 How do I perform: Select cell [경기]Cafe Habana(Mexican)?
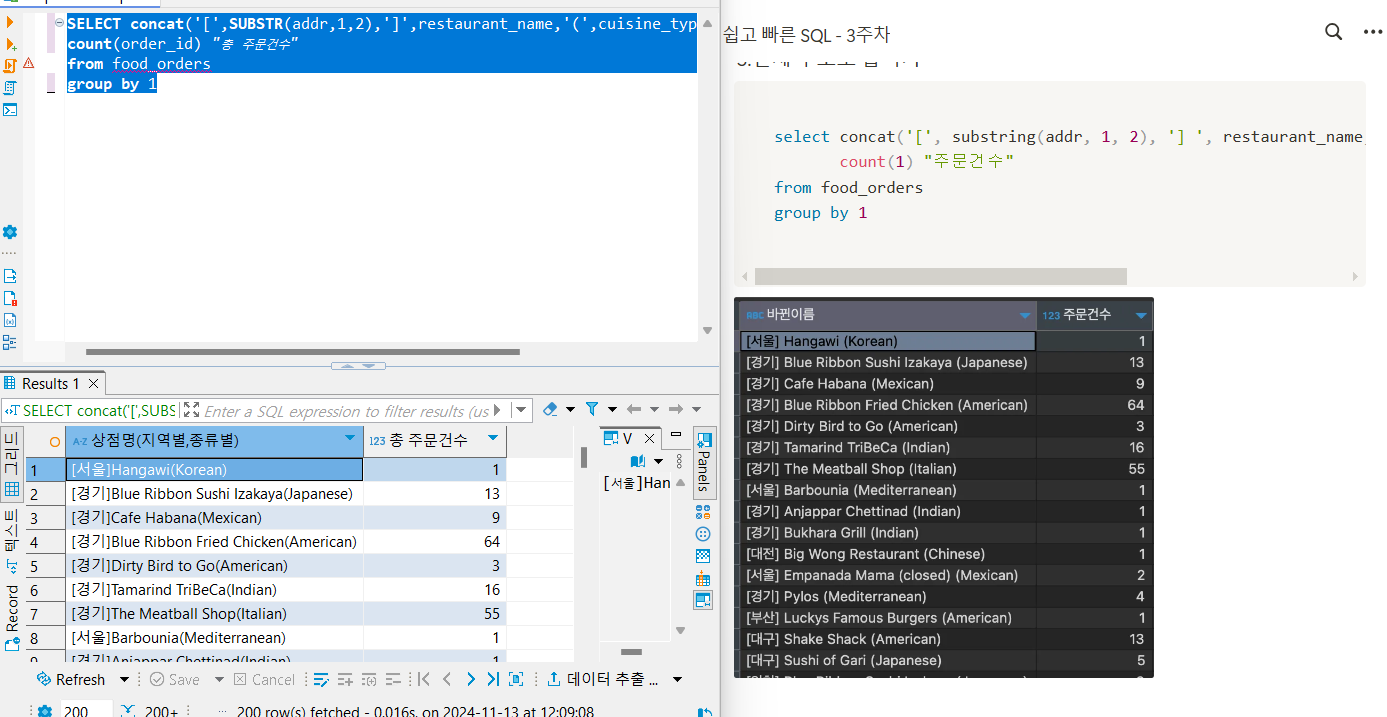pyautogui.click(x=215, y=518)
